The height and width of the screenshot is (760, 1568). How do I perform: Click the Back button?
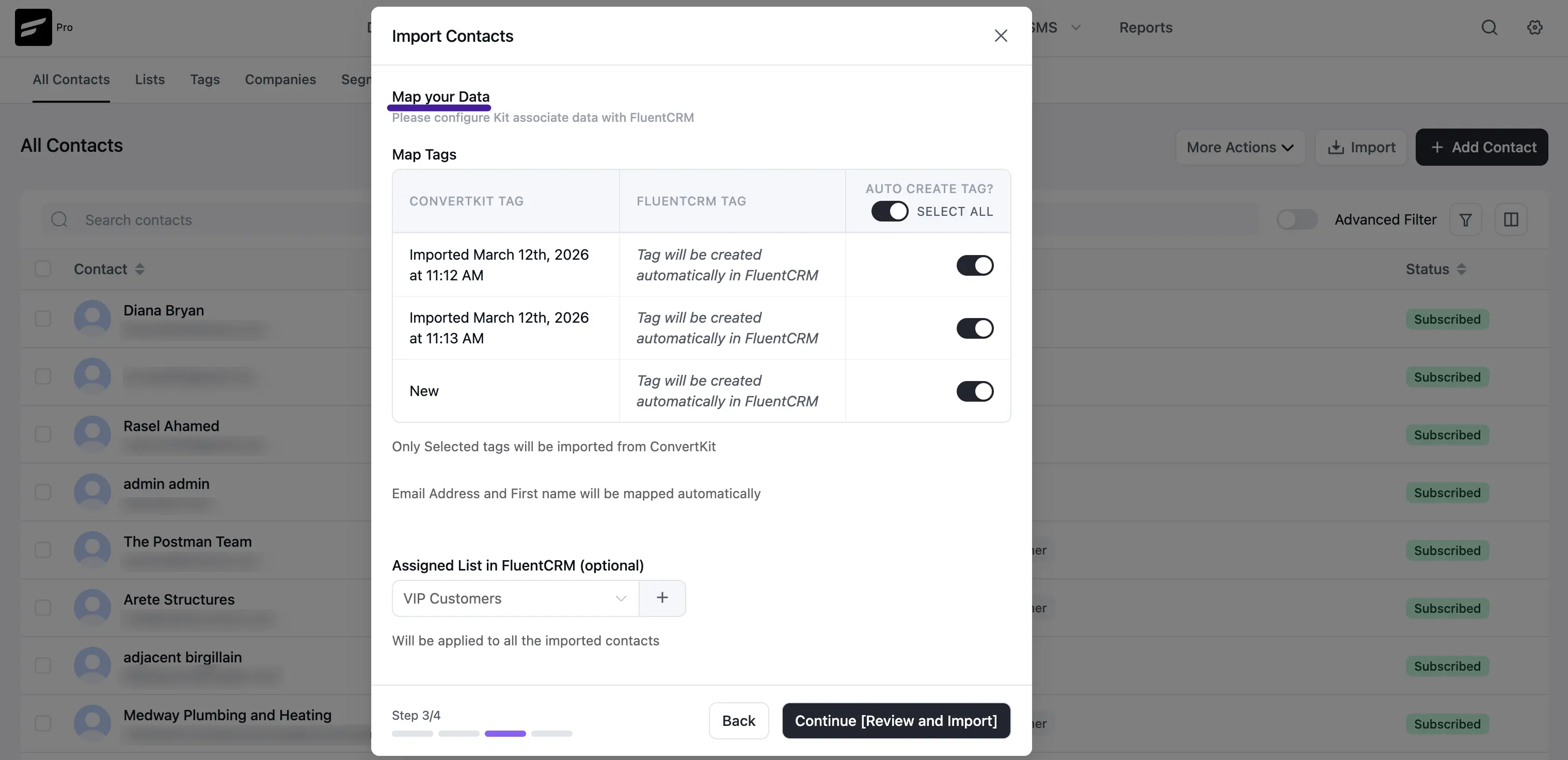pos(738,721)
